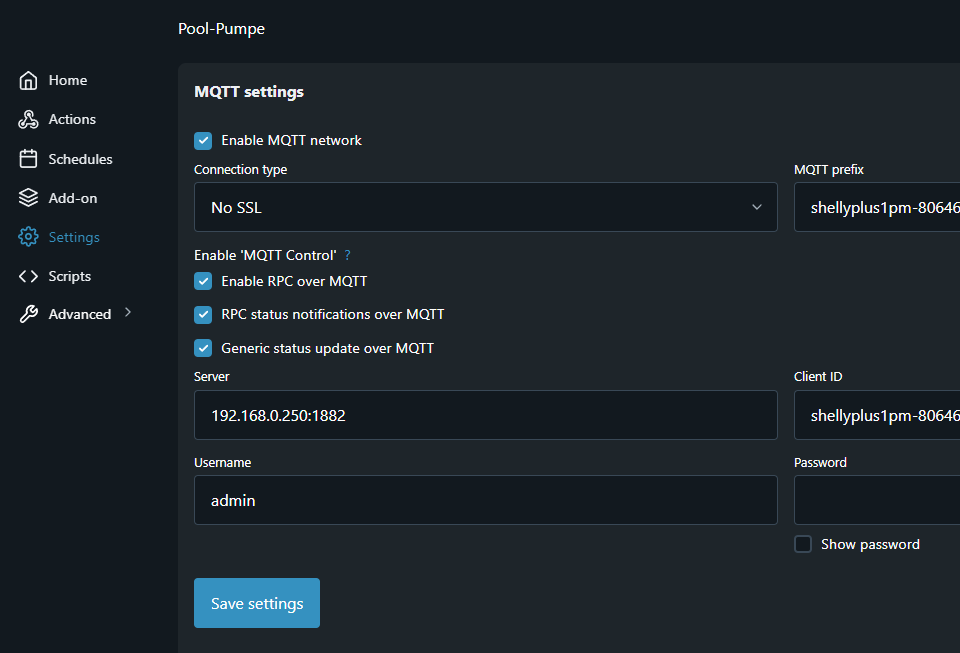Click the Add-on layers icon
The height and width of the screenshot is (653, 960).
click(x=29, y=198)
